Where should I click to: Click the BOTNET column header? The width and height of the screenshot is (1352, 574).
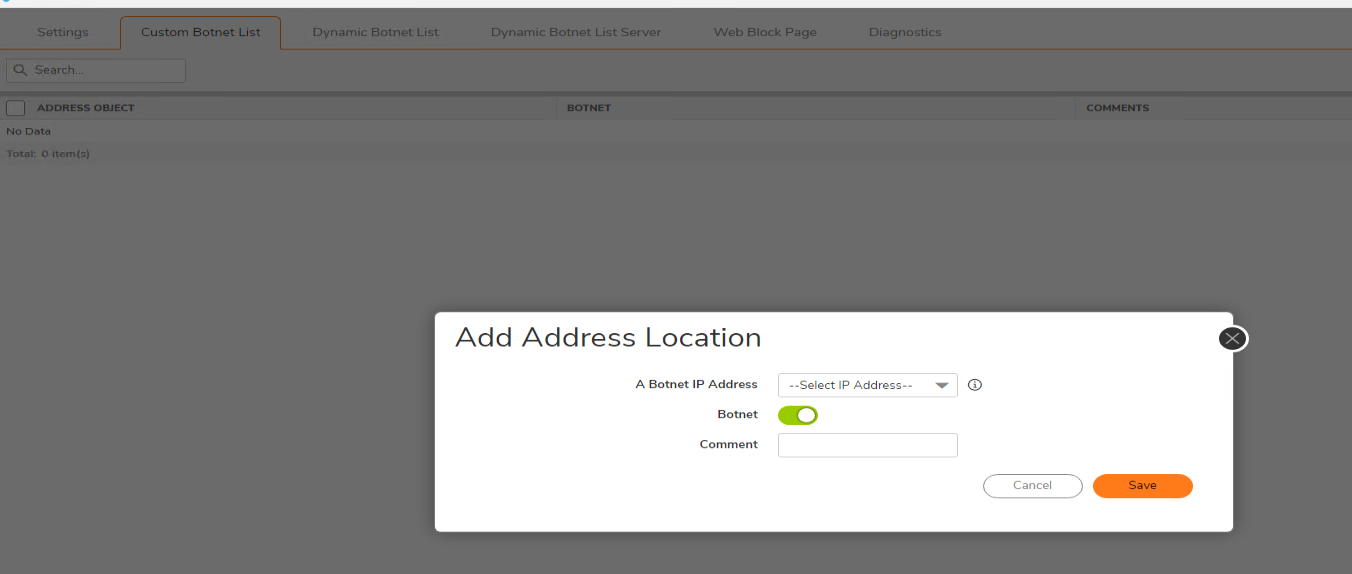tap(589, 108)
